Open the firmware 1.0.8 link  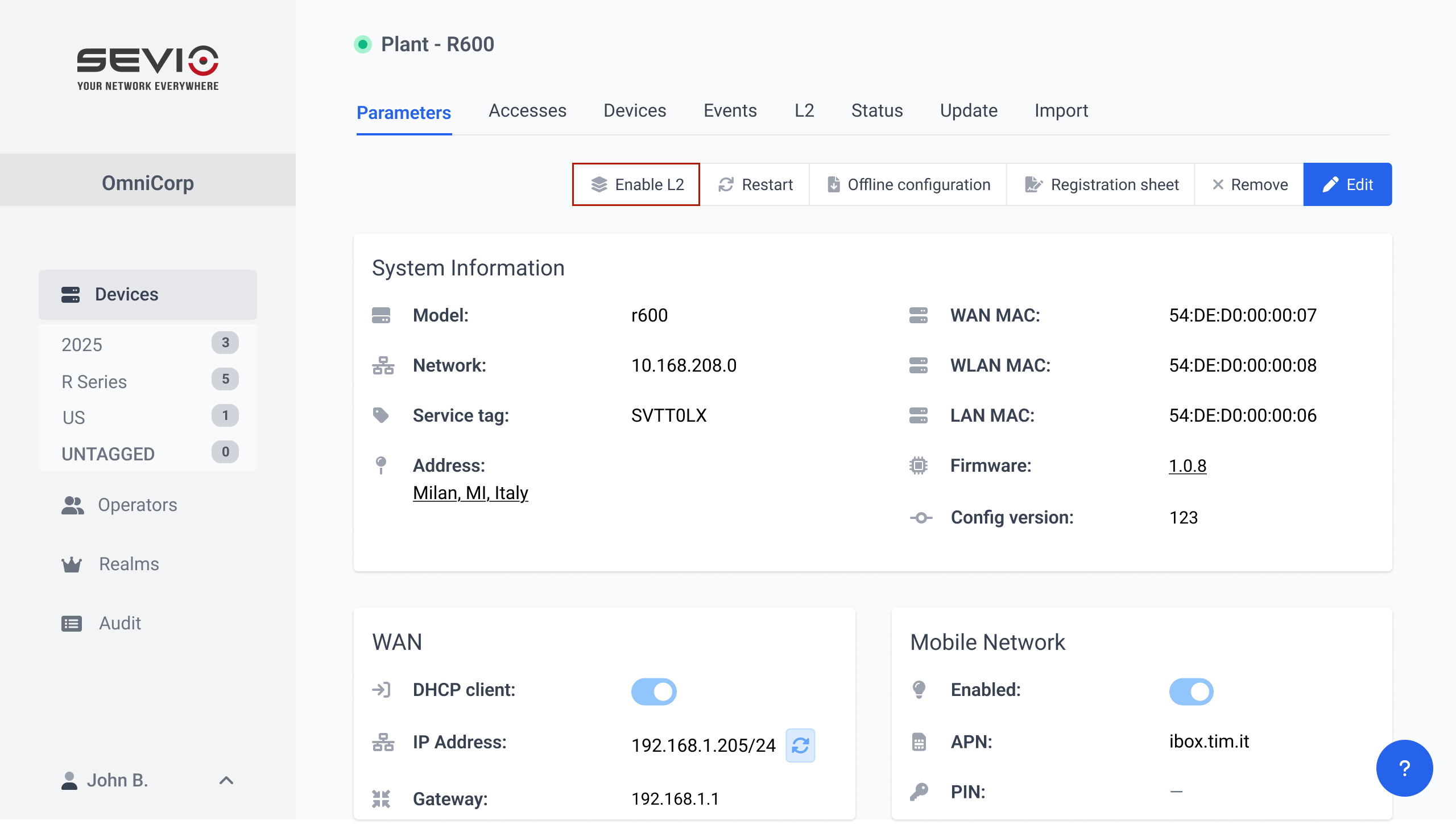[1187, 465]
